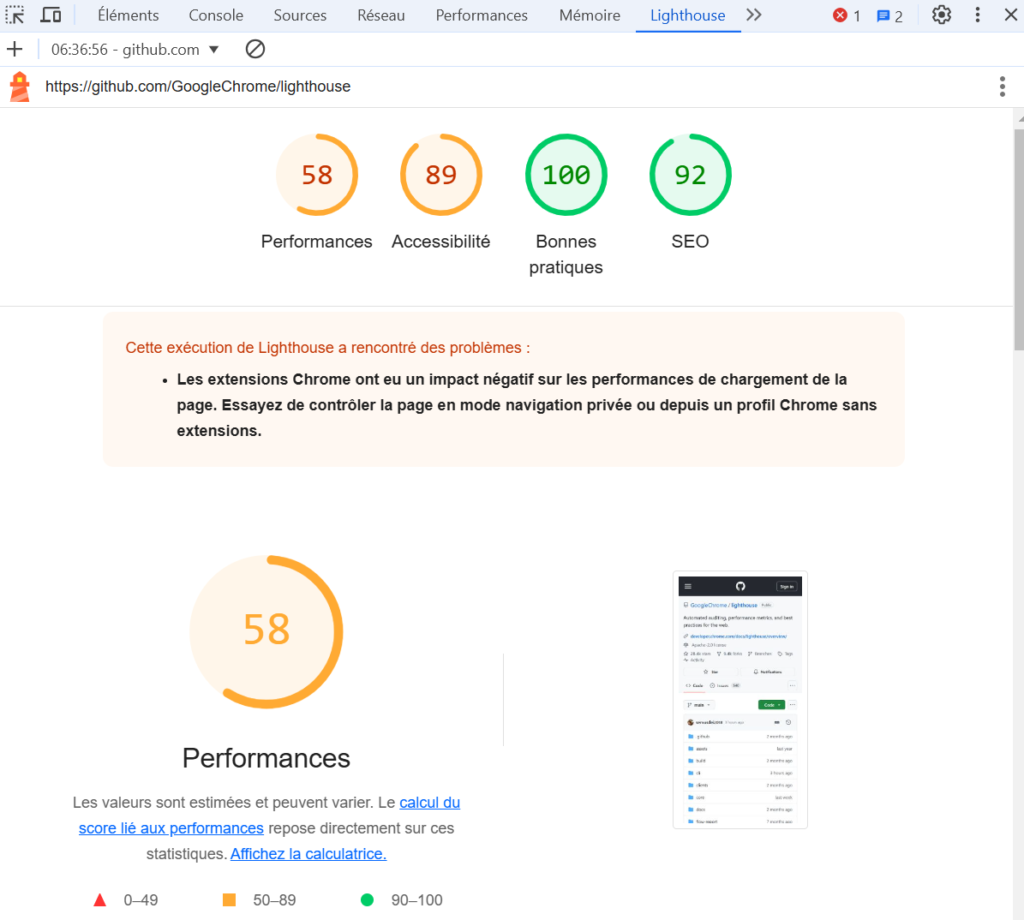Click the orange square 50–89 legend icon
This screenshot has width=1024, height=920.
[x=229, y=900]
